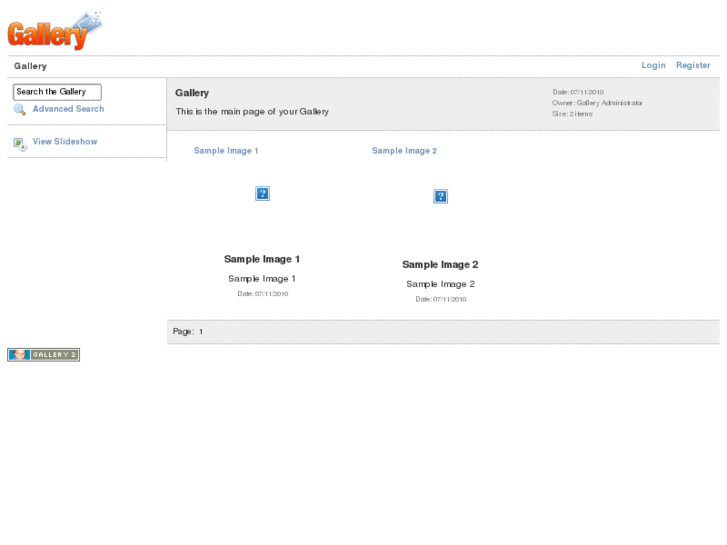Follow the blue Sample Image 1 link
Viewport: 727px width, 545px height.
click(226, 151)
